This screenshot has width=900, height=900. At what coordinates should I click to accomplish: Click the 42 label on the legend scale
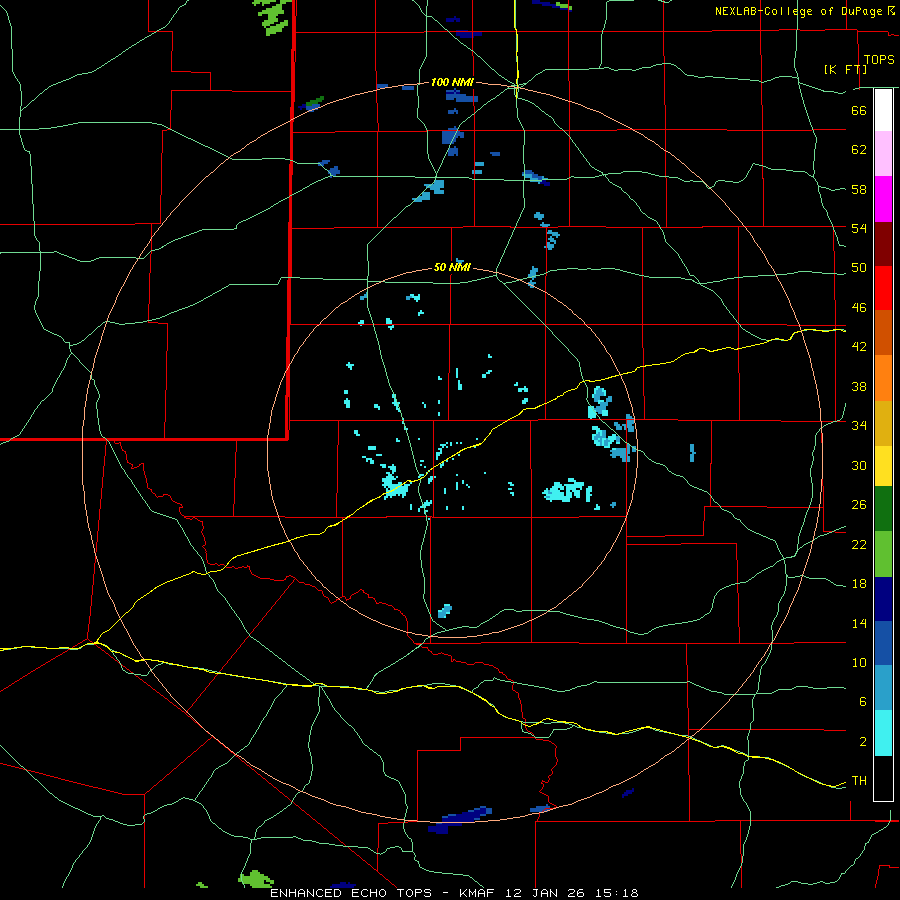click(858, 346)
